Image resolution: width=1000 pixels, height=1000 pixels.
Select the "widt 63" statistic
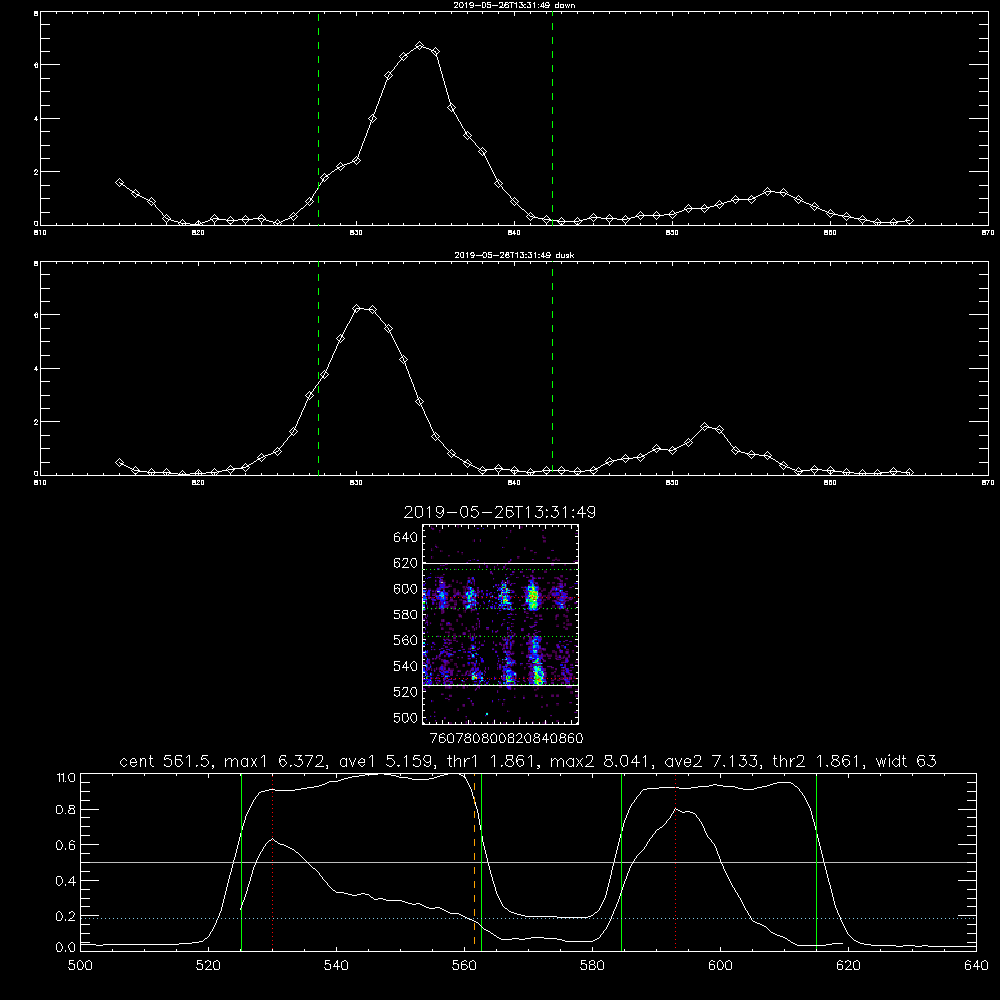coord(906,761)
